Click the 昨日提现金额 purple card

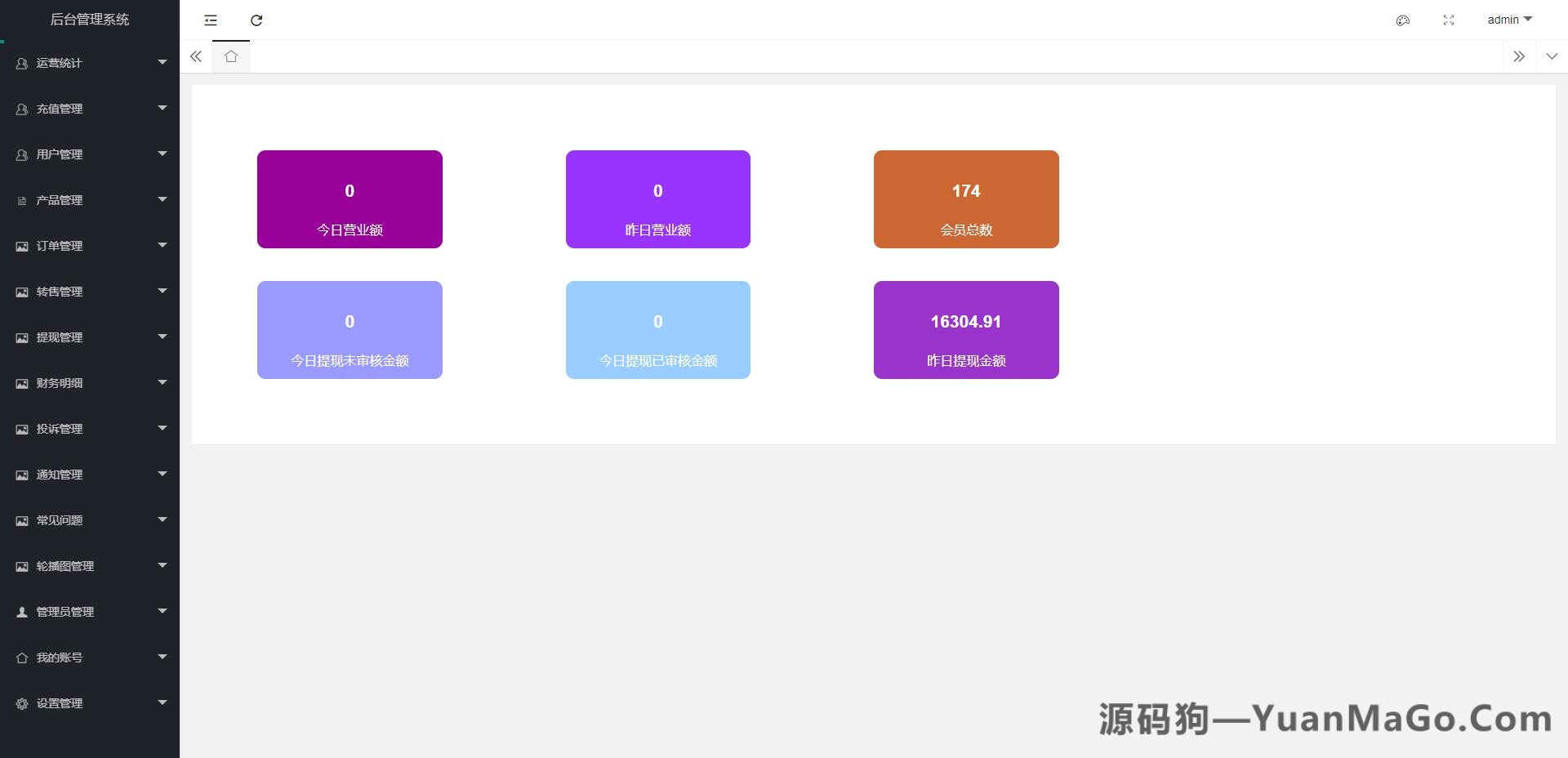tap(965, 329)
